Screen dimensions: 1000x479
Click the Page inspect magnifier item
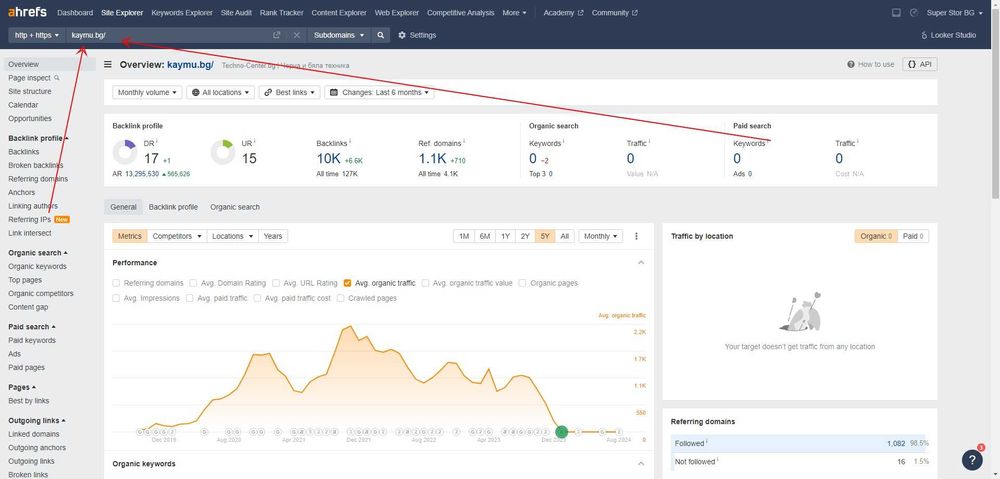pyautogui.click(x=34, y=78)
